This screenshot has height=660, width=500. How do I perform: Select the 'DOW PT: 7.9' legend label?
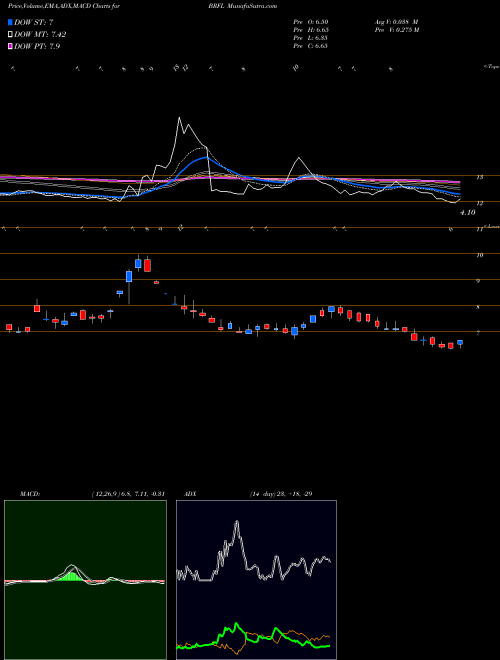(37, 46)
